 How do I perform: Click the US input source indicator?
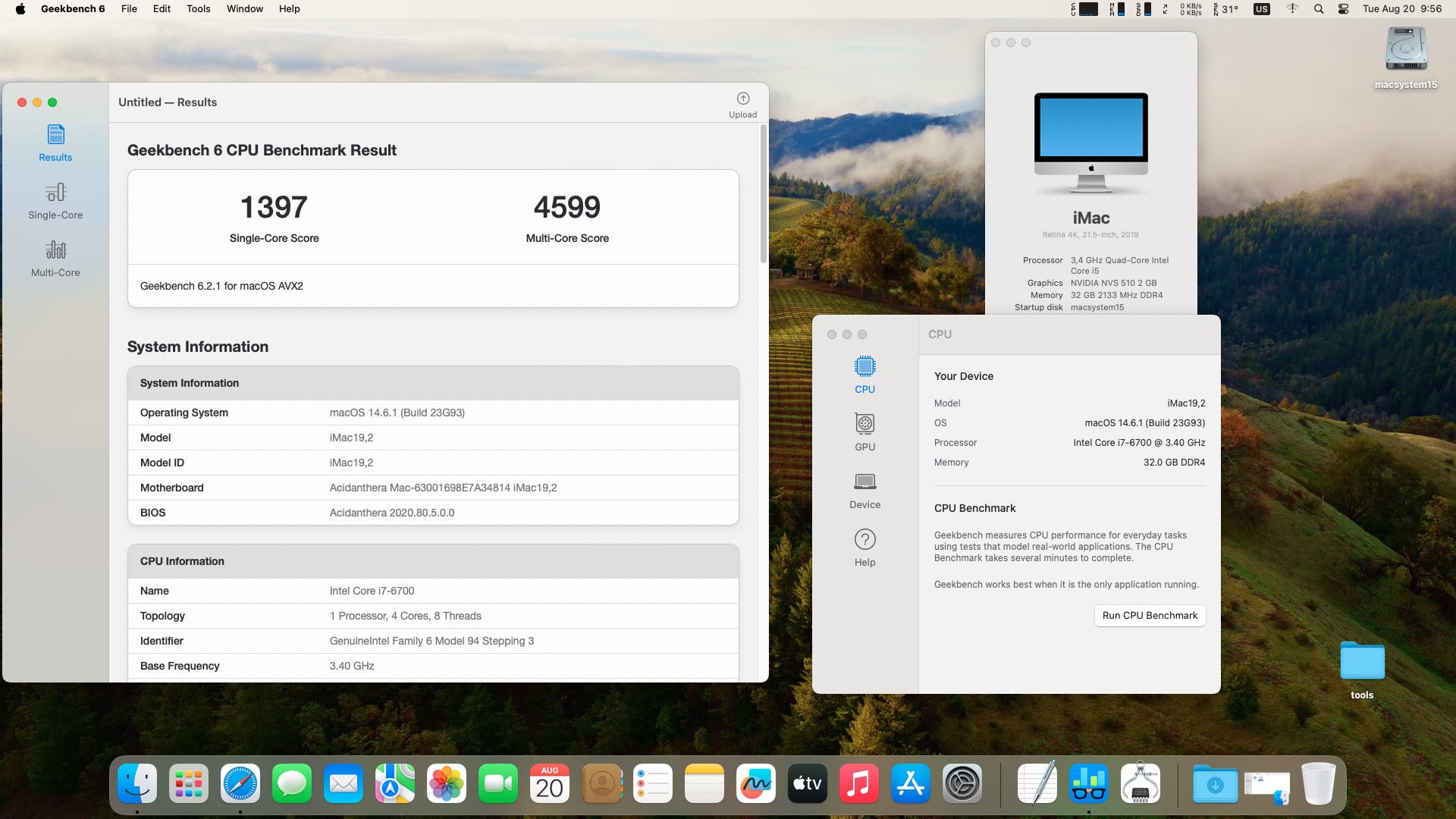1262,9
